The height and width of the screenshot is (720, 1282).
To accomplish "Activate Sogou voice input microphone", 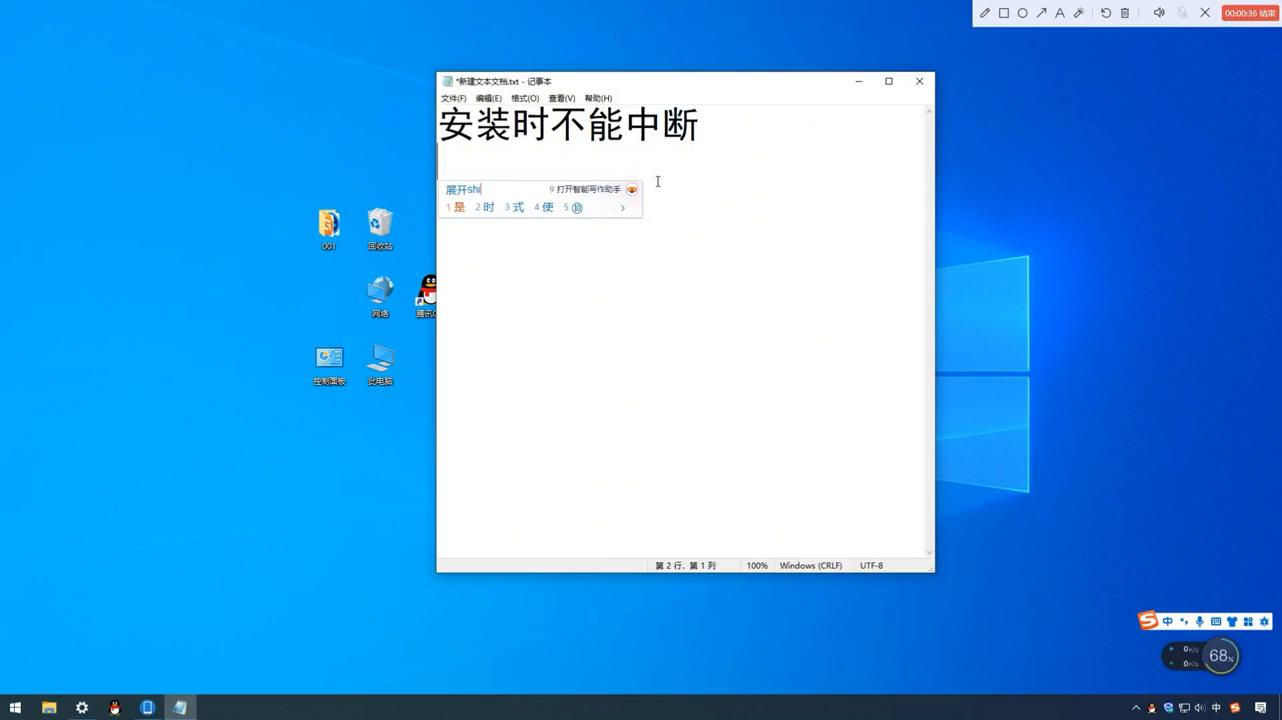I will 1199,620.
